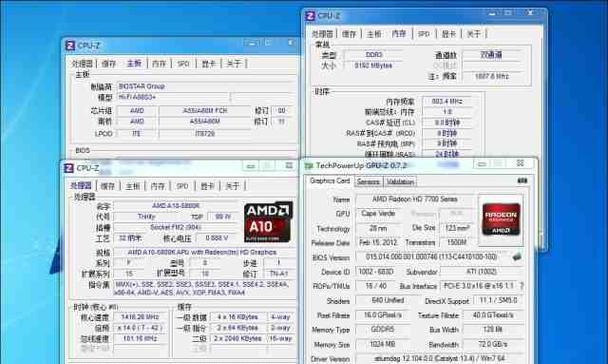
Task: Click the AMD Radeon HD 7700 Series name field
Action: pos(415,199)
